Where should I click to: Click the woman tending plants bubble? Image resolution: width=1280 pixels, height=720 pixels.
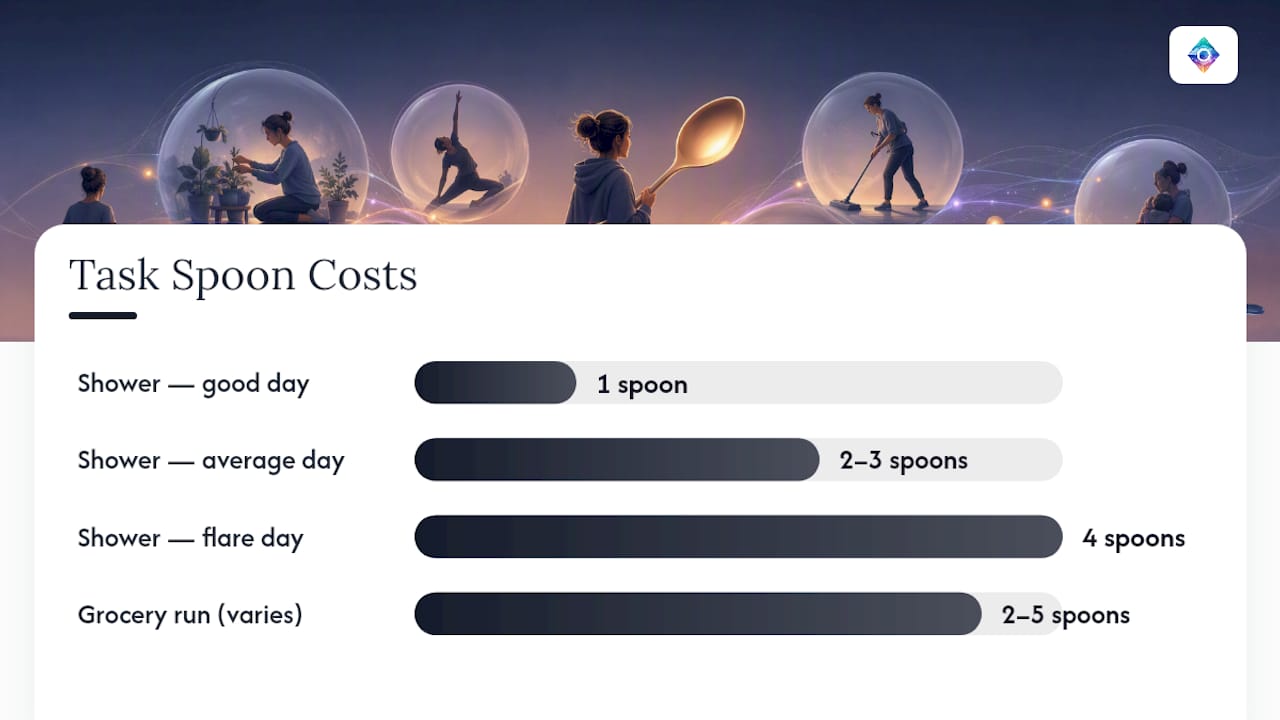(x=263, y=150)
